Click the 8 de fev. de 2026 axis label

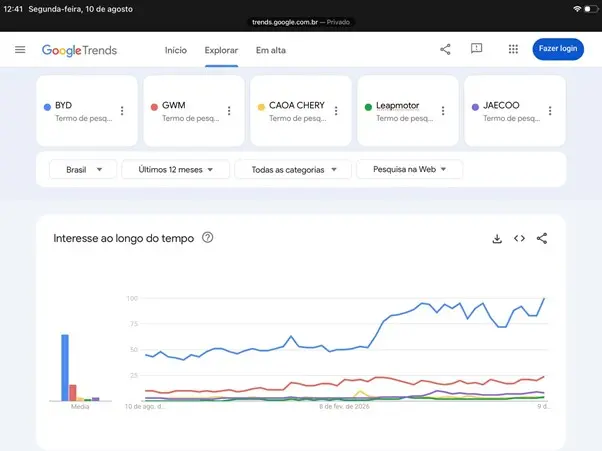pos(344,406)
